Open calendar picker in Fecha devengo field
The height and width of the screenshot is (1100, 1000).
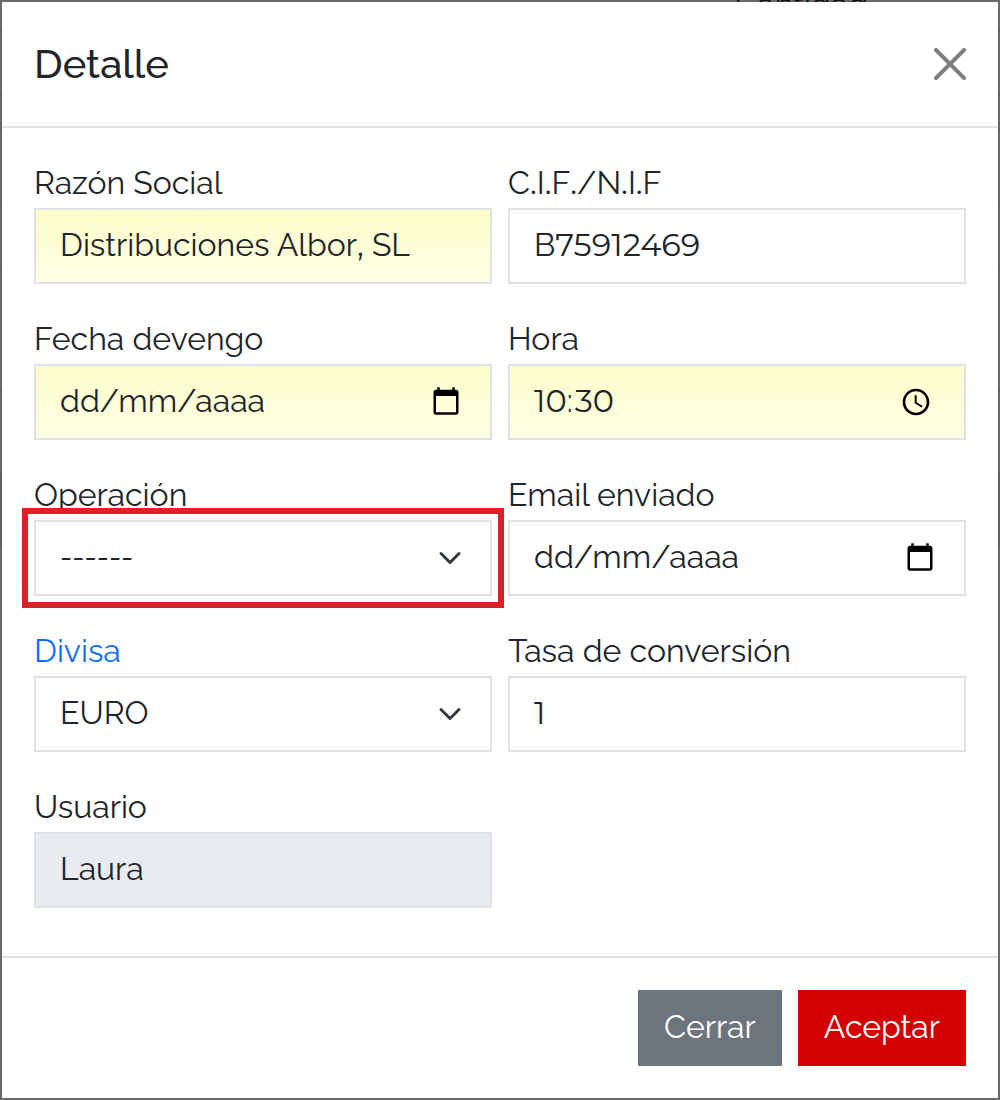pyautogui.click(x=446, y=401)
